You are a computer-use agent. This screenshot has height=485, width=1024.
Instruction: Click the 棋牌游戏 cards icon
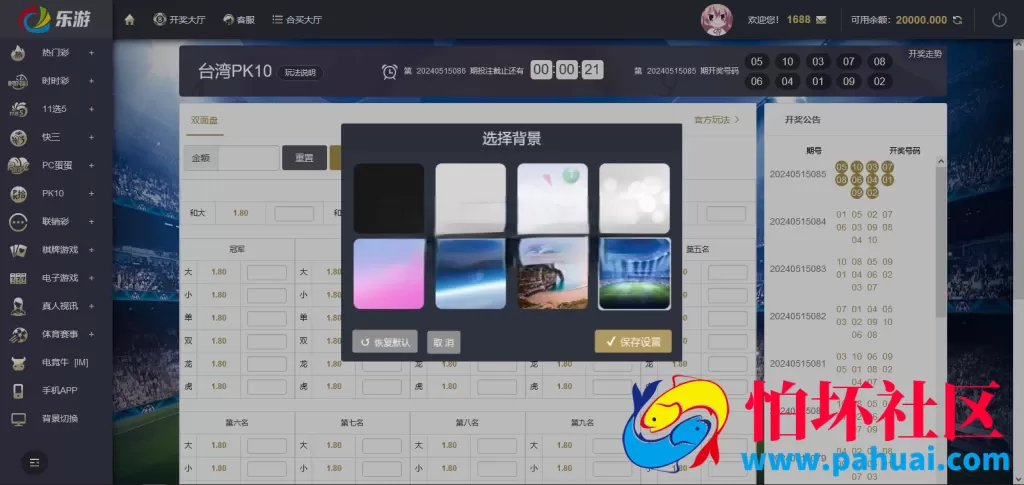(x=18, y=250)
